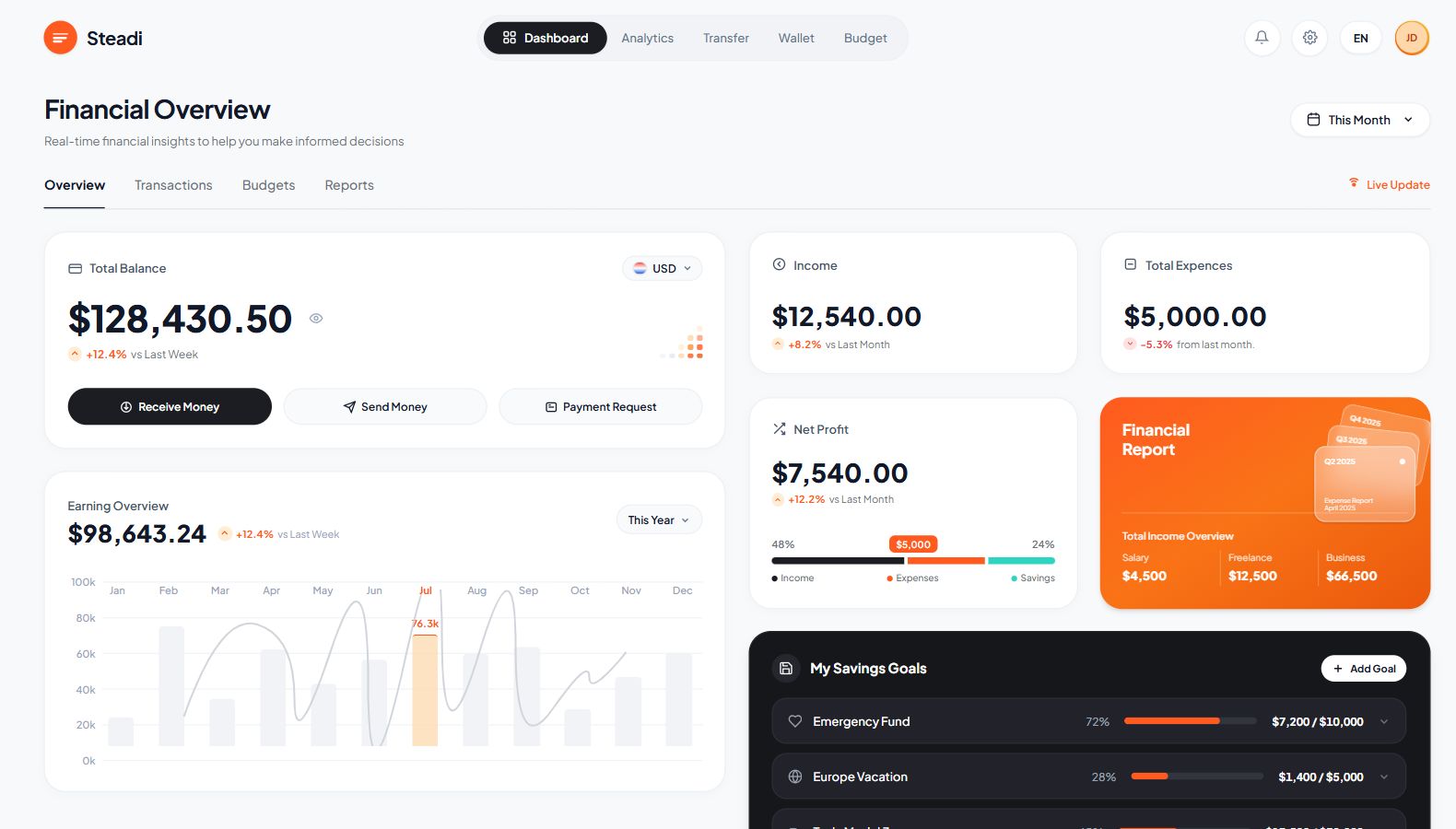Click the Net Profit shuffle icon
Image resolution: width=1456 pixels, height=829 pixels.
pos(780,429)
